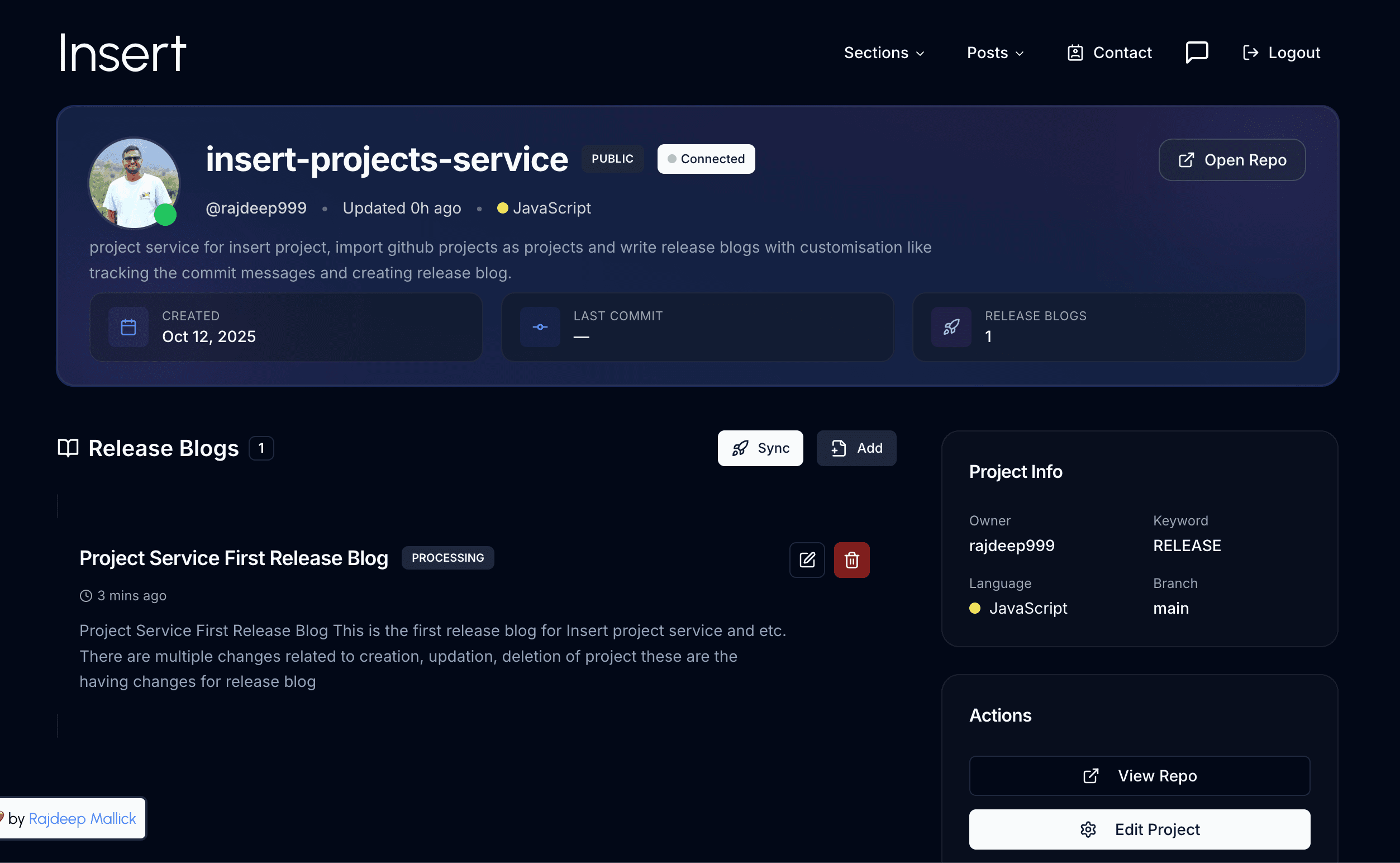Click the release blog description paragraph

433,656
